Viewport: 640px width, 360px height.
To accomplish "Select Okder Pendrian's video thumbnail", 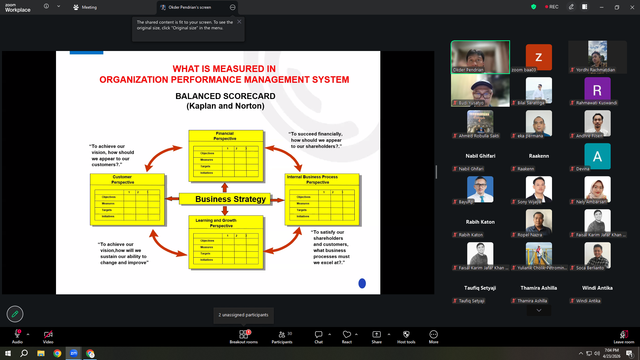I will [x=480, y=57].
